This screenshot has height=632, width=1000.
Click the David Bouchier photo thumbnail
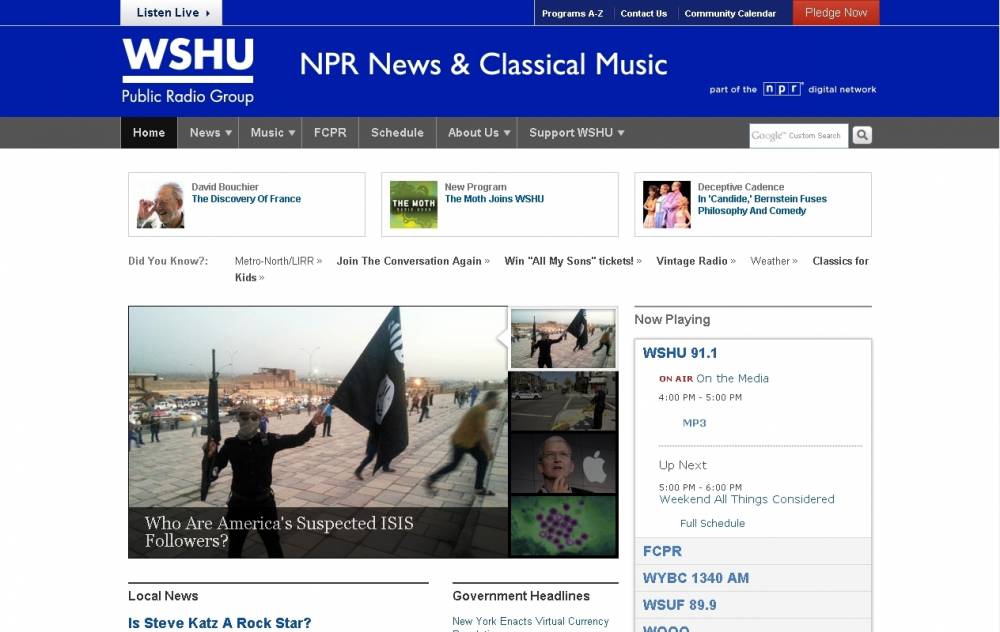point(161,205)
